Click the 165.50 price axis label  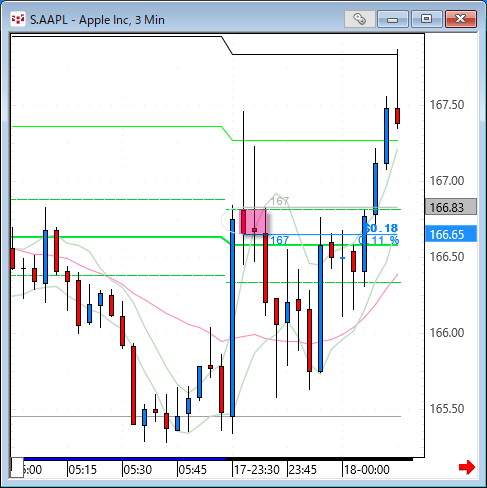[x=447, y=409]
